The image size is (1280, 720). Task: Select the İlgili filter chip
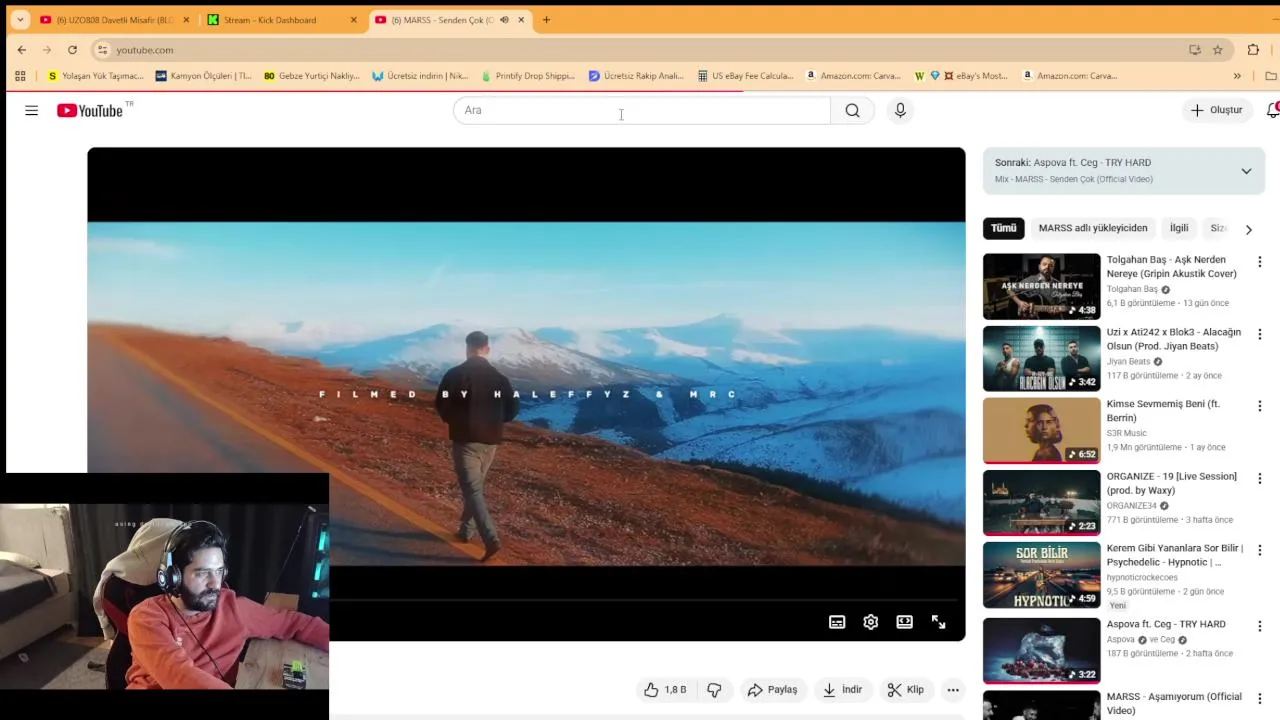(1179, 228)
